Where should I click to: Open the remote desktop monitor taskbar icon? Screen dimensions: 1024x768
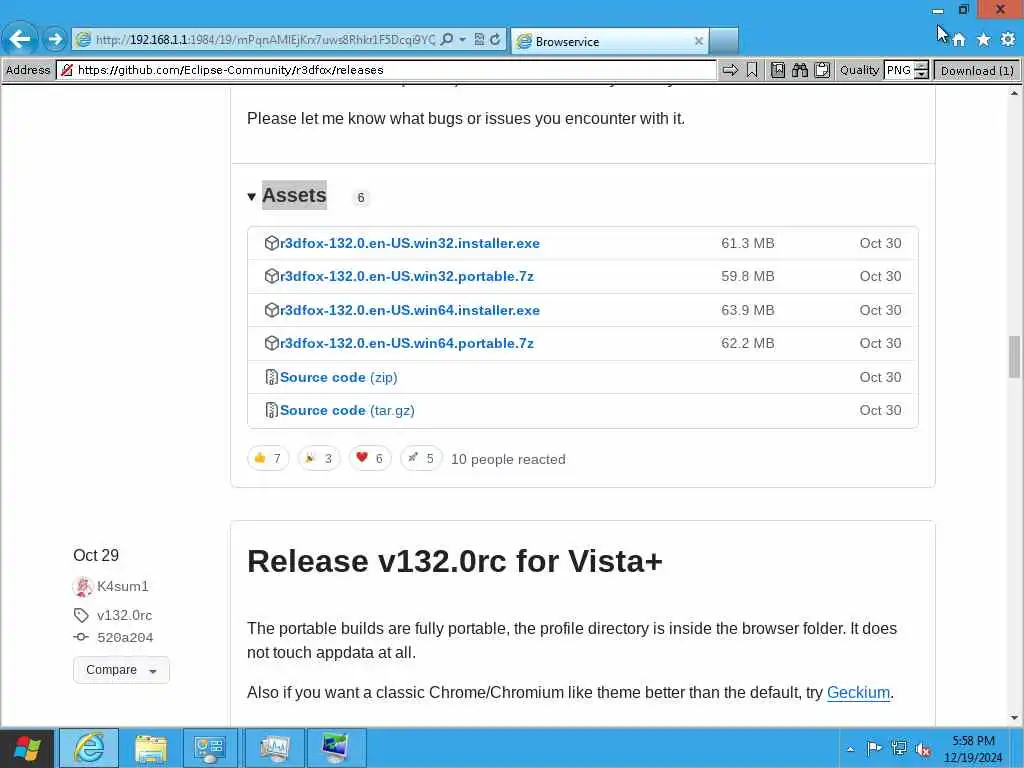[336, 748]
